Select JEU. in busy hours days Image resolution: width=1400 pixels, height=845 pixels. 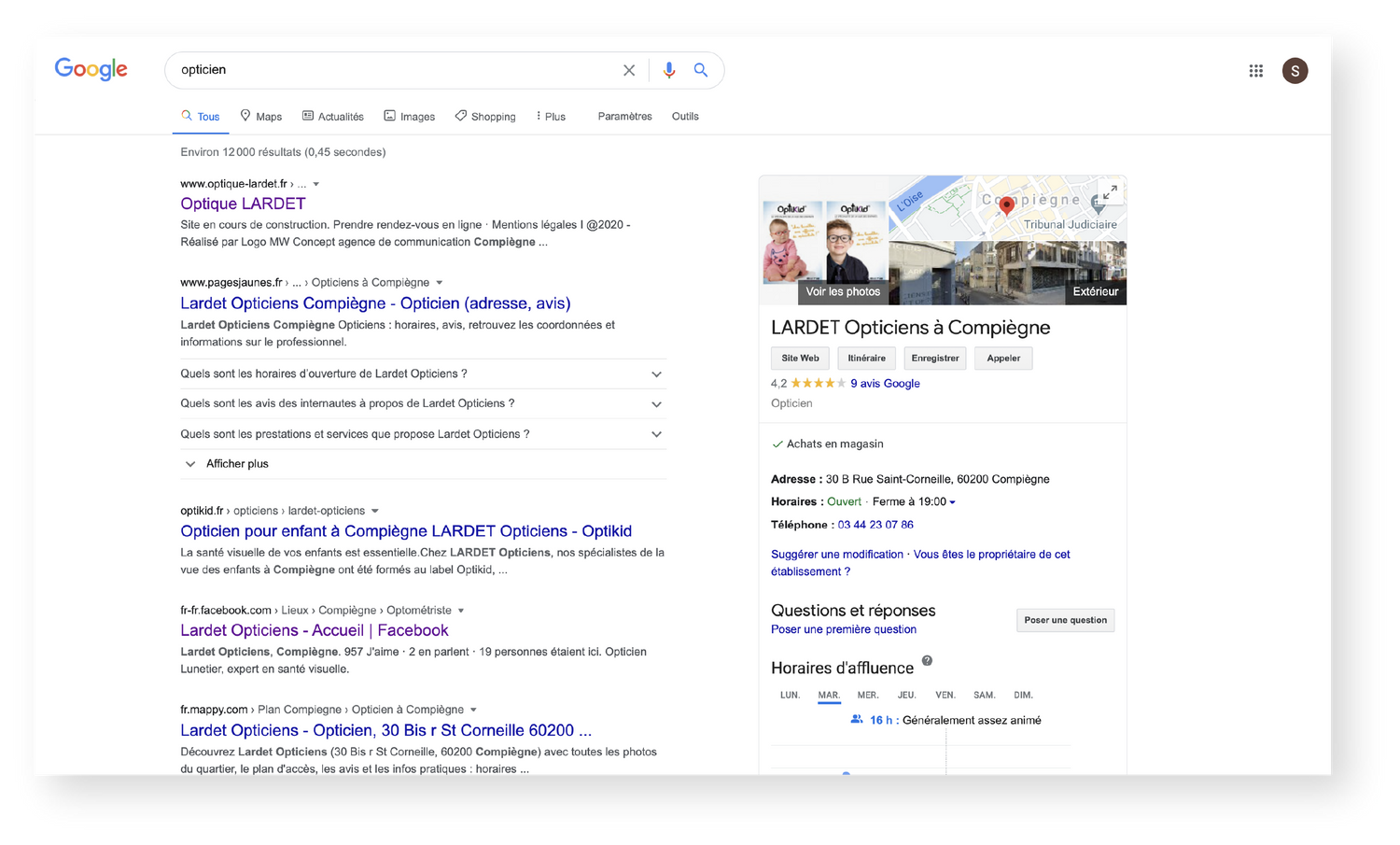tap(906, 696)
